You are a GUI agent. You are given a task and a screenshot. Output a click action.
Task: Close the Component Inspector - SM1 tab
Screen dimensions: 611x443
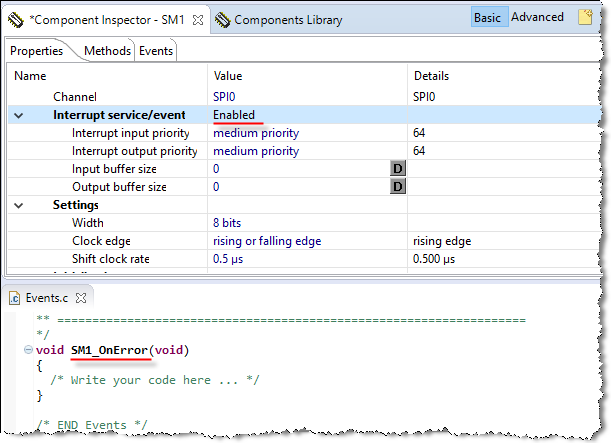(x=198, y=20)
